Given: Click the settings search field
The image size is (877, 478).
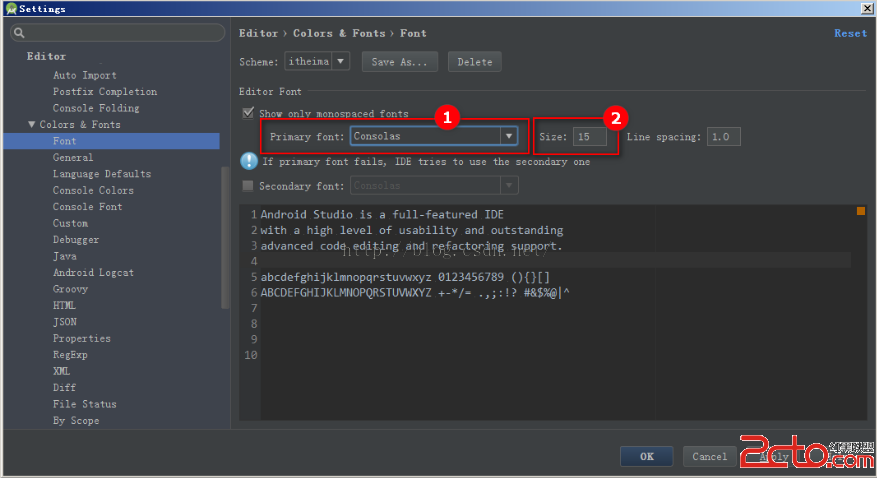Looking at the screenshot, I should click(x=117, y=33).
